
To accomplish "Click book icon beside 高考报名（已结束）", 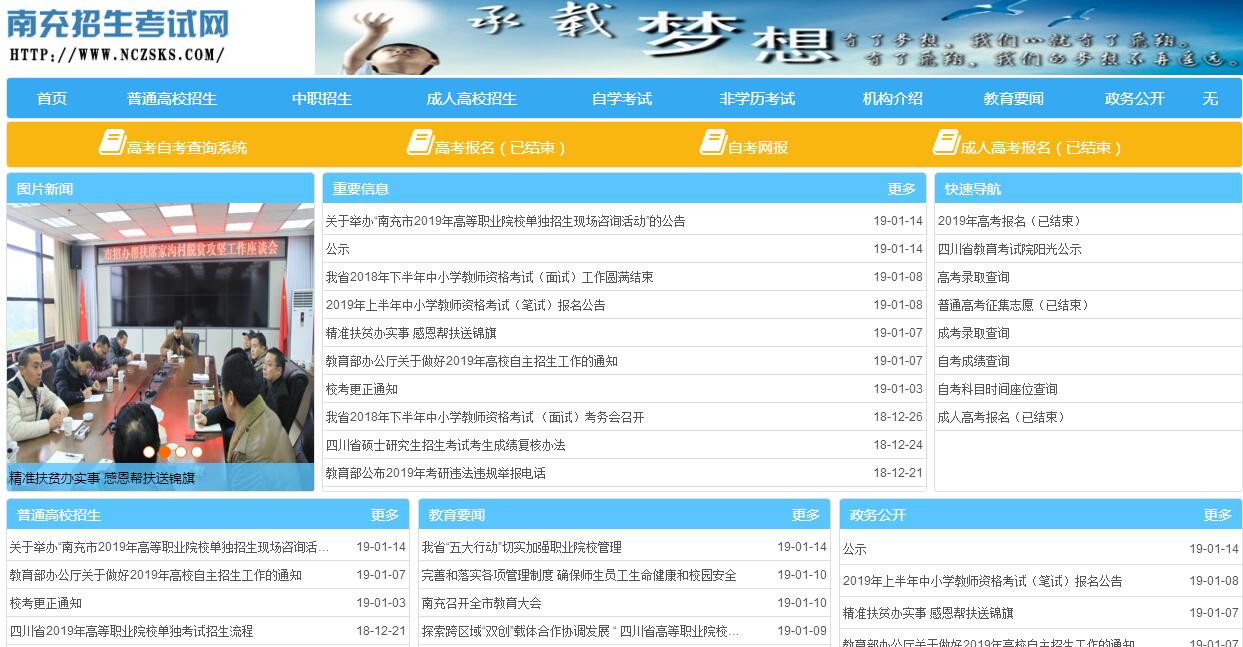I will click(419, 143).
